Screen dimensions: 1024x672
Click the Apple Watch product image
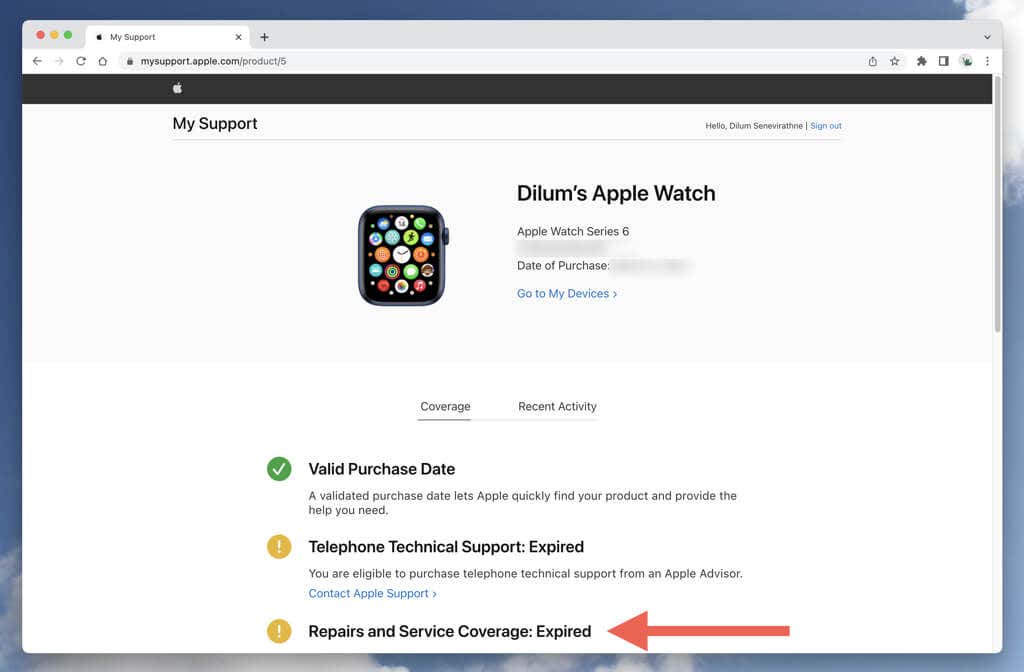tap(403, 255)
